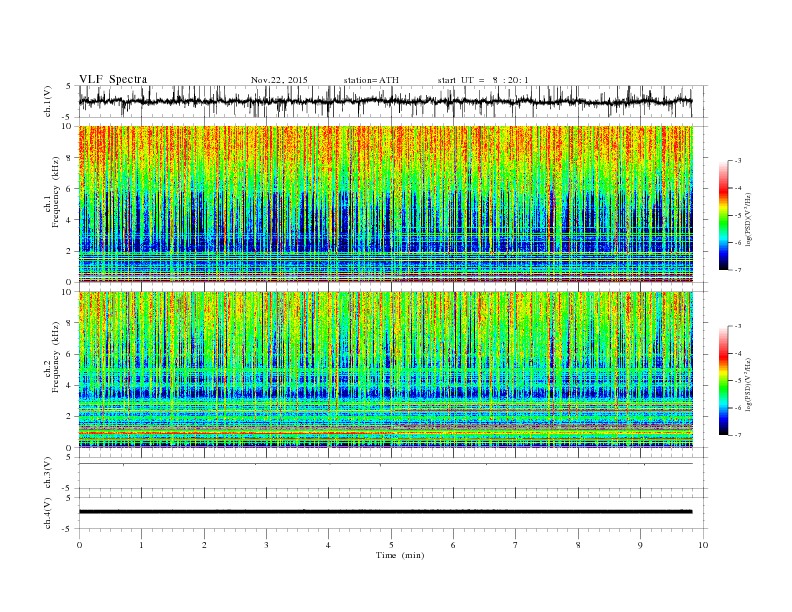Screen dimensions: 792x612
Task: Click the '4' kHz tick on ch.2 spectrogram axis
Action: tap(69, 385)
